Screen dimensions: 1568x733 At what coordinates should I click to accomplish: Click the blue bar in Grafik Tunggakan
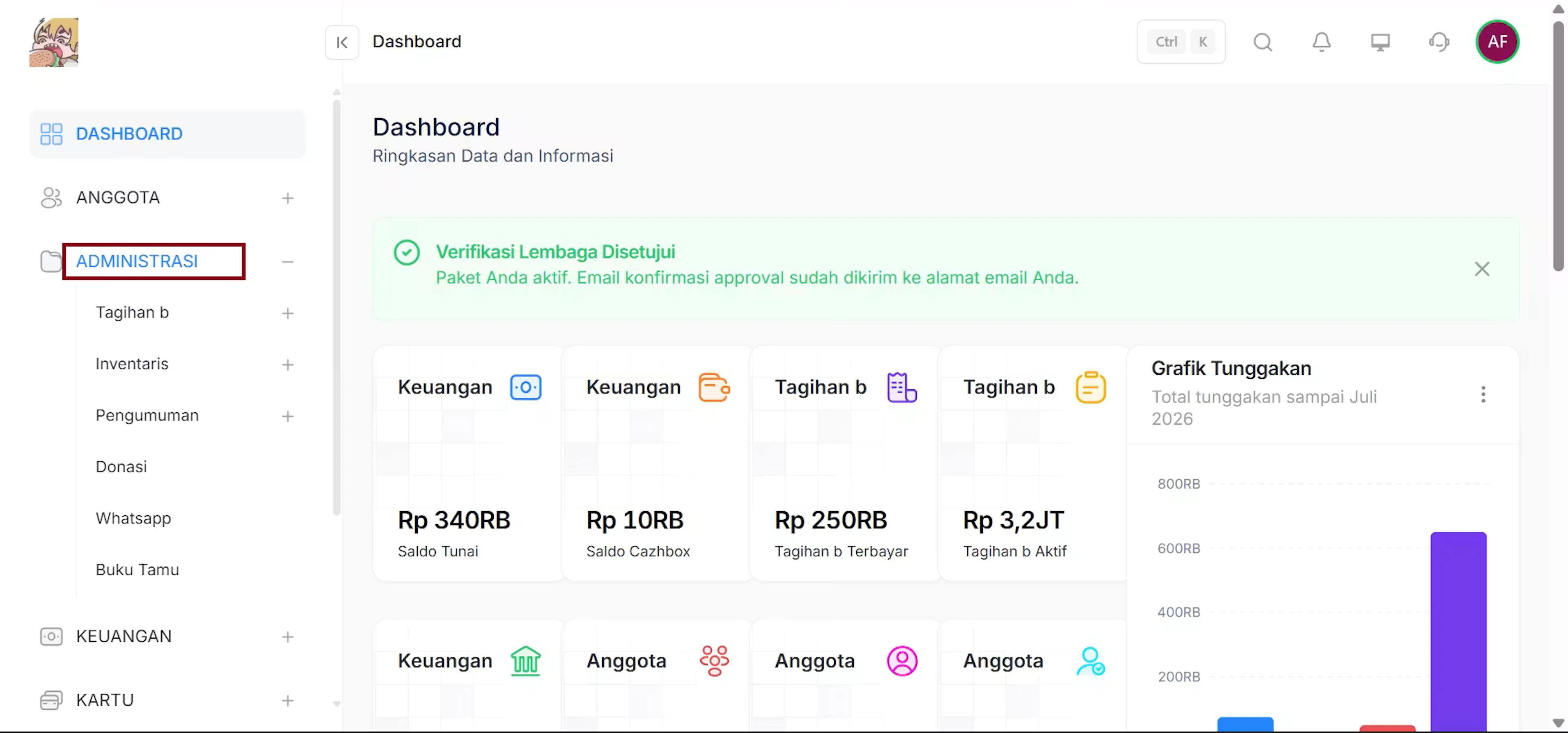point(1245,724)
